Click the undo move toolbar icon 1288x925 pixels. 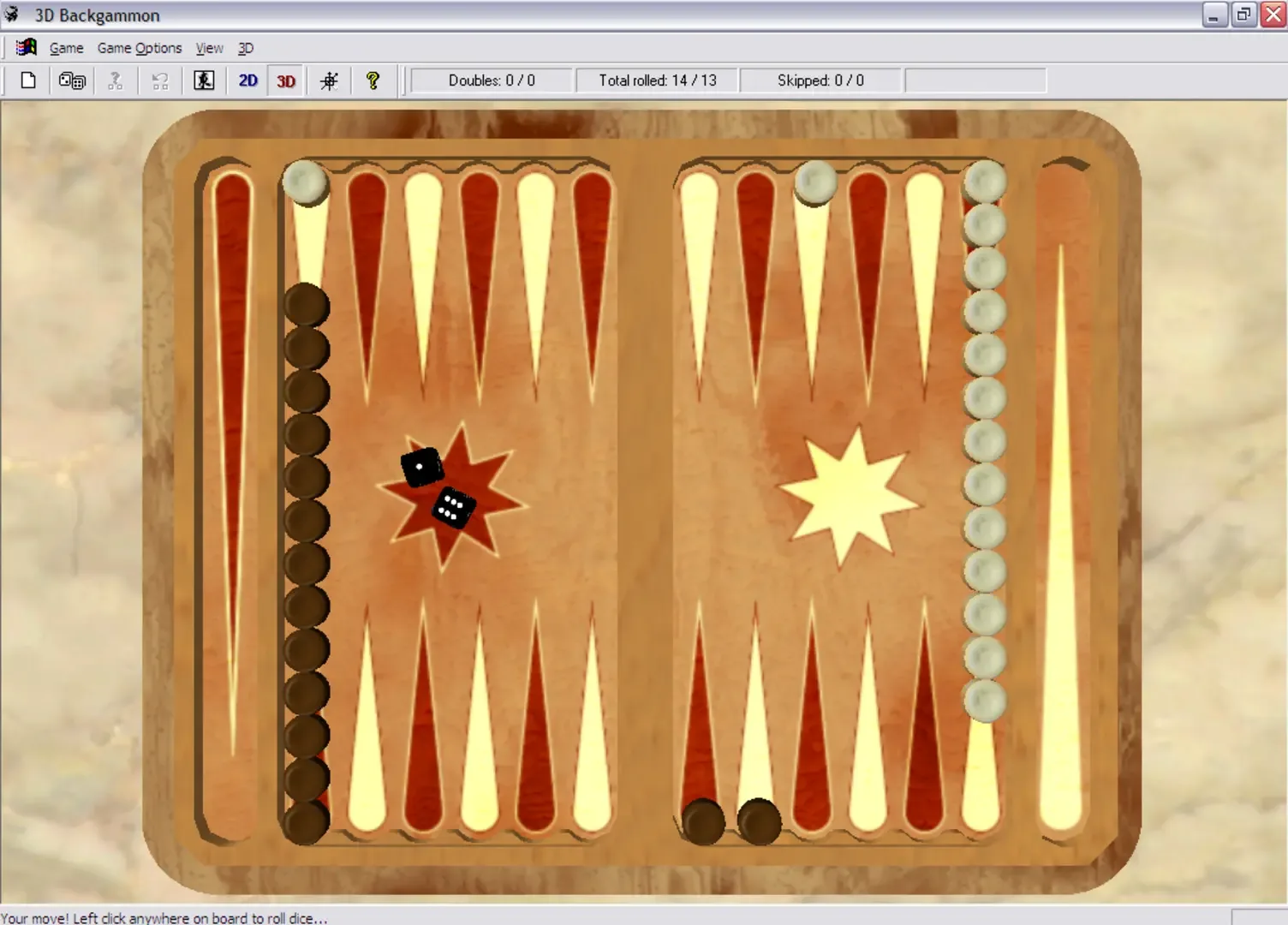159,80
